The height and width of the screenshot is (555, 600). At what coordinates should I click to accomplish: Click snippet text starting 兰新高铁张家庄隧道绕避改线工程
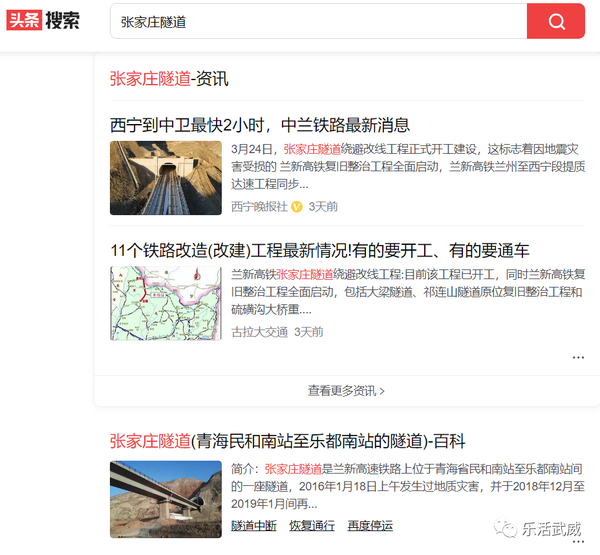pos(408,292)
